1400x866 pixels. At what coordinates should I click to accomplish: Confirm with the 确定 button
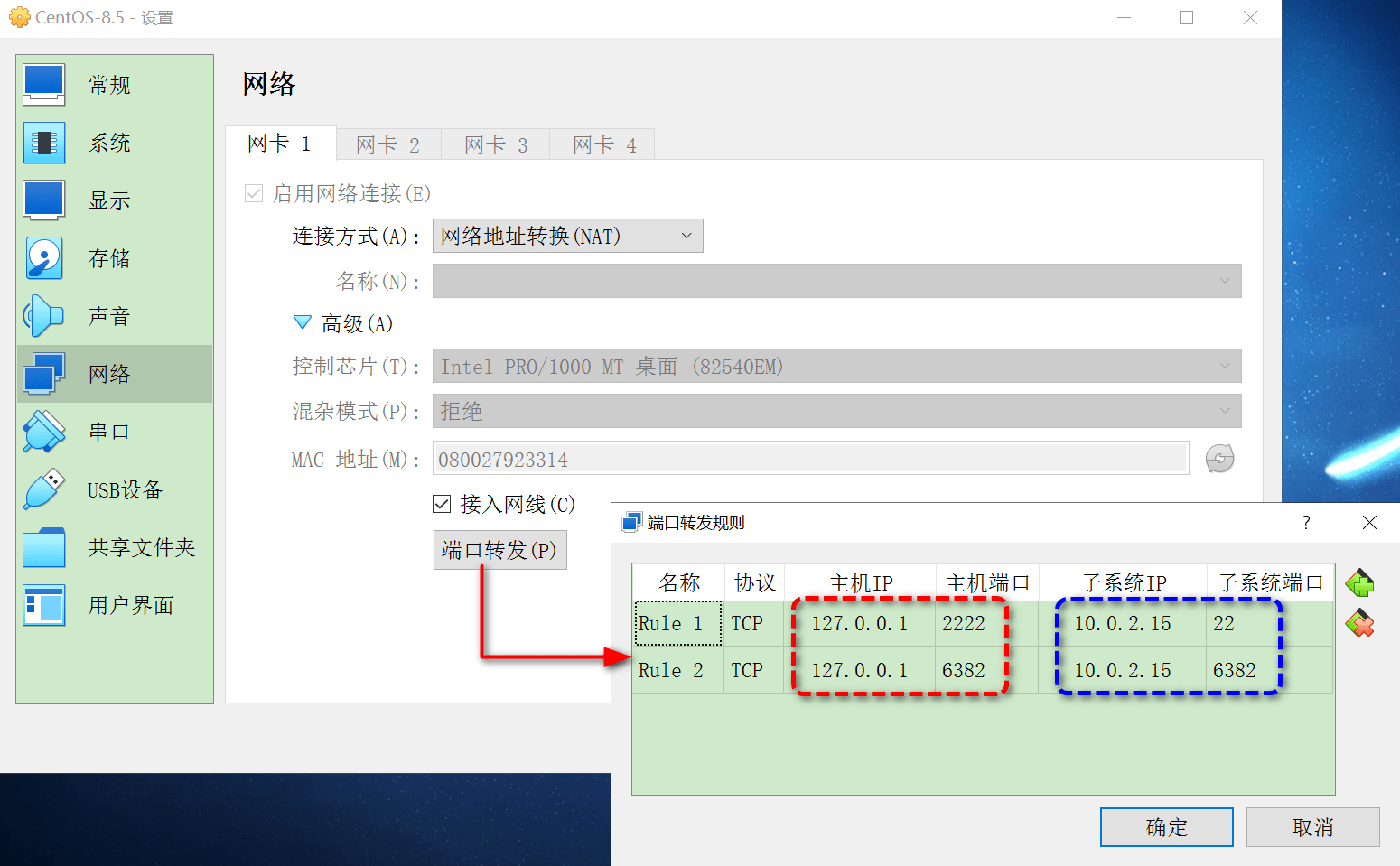[1167, 827]
